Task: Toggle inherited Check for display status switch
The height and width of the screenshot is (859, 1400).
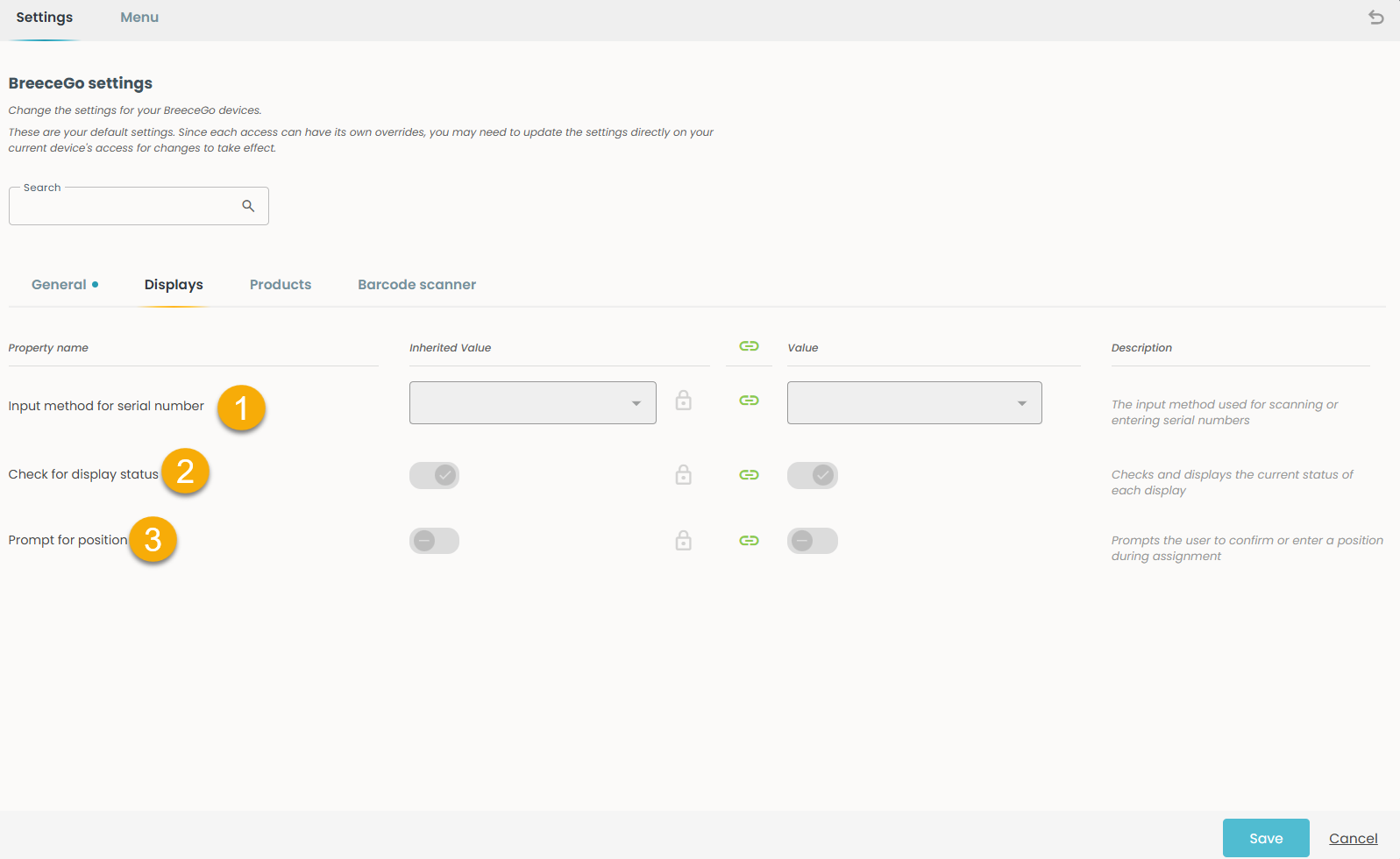Action: tap(434, 475)
